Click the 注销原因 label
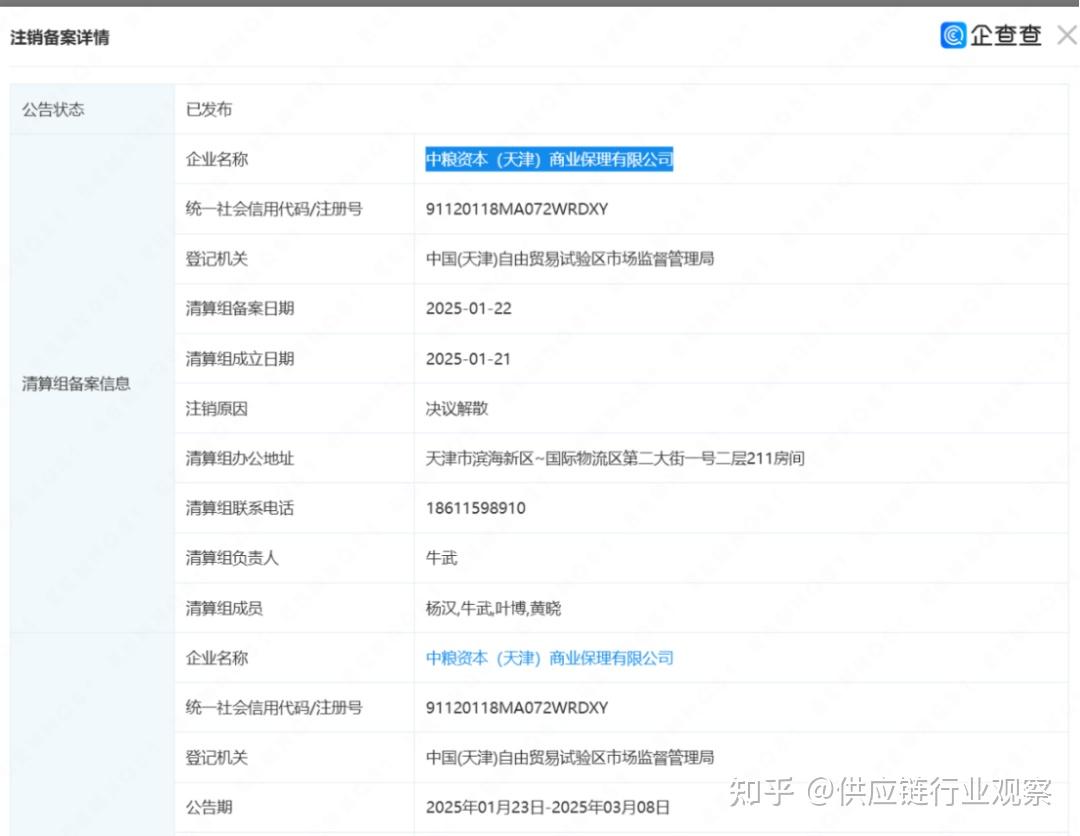1080x836 pixels. 216,408
